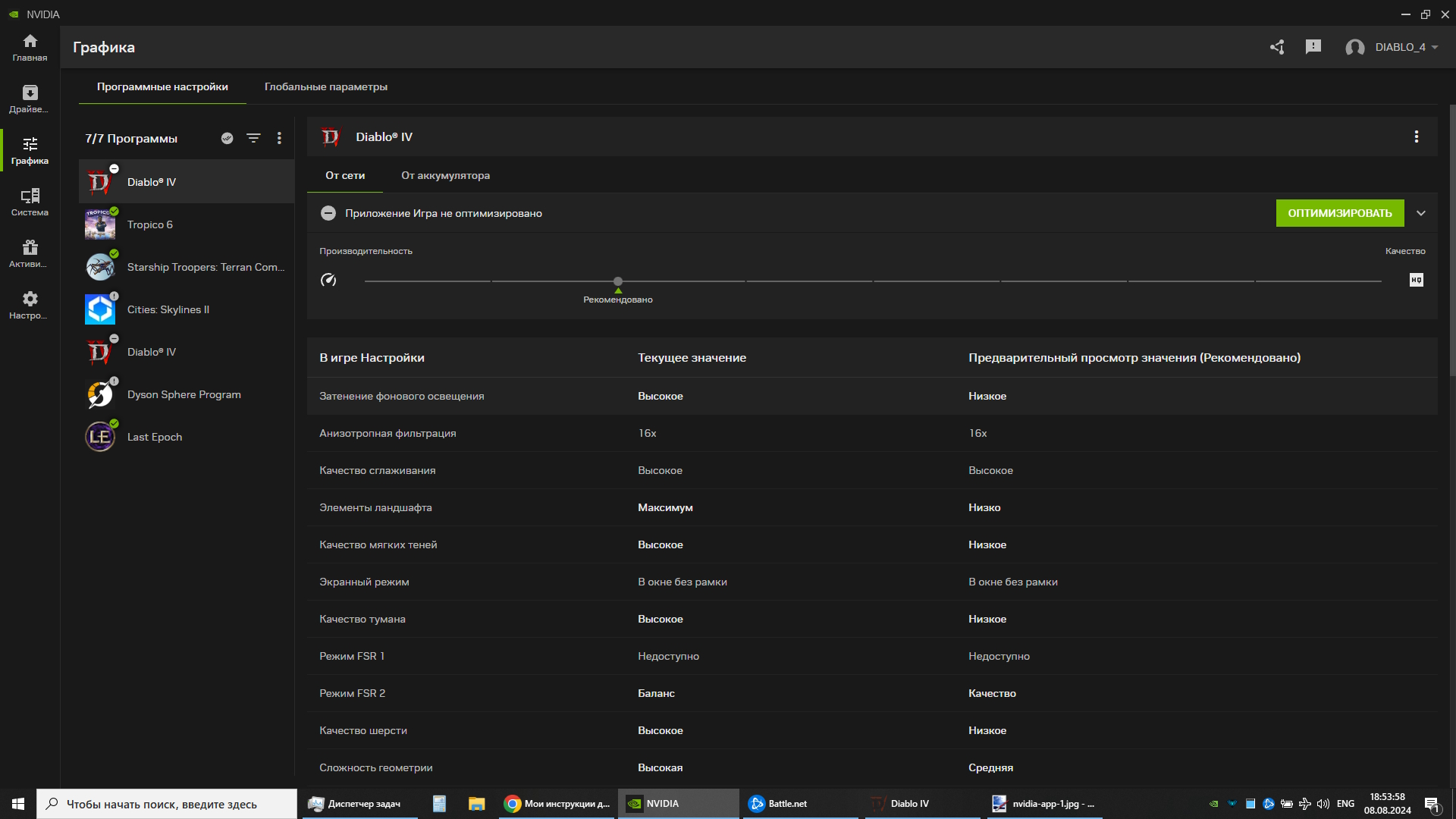This screenshot has width=1456, height=819.
Task: Click the Анизотропная фильтрация setting row
Action: (872, 433)
